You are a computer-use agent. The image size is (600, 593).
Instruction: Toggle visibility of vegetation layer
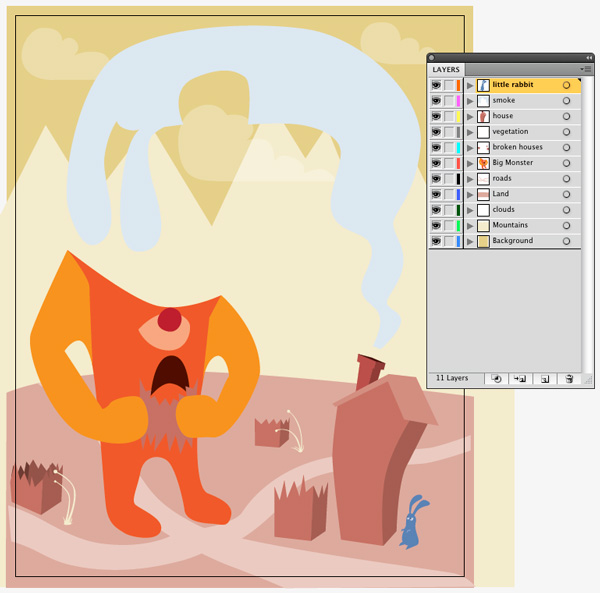(436, 132)
